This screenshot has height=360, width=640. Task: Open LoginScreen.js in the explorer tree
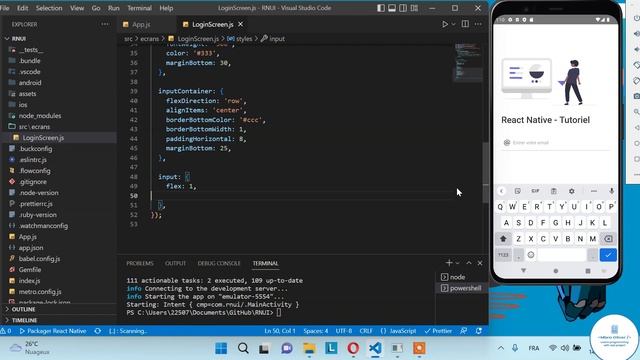pyautogui.click(x=43, y=138)
